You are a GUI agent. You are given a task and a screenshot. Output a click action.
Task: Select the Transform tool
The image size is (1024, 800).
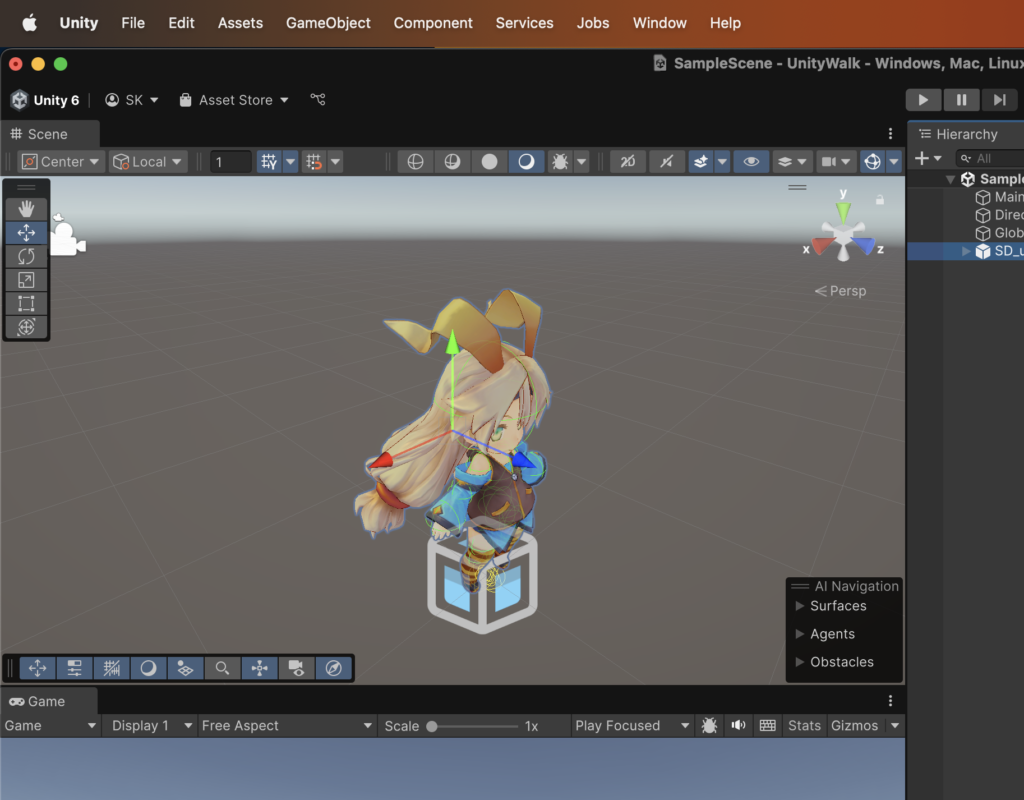[x=26, y=327]
